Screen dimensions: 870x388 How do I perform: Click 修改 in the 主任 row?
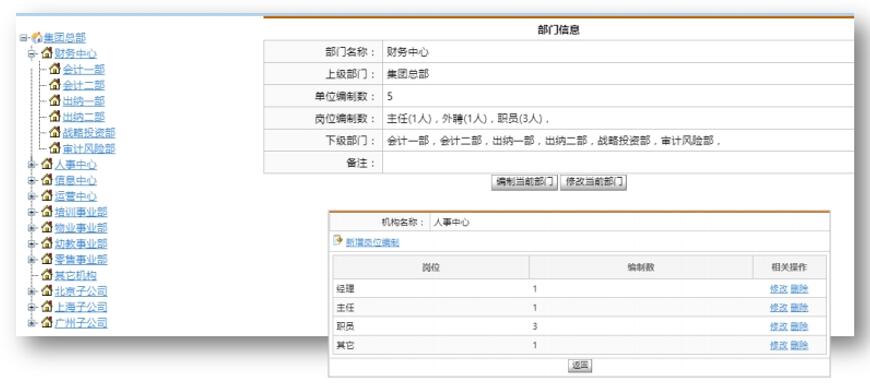[778, 308]
